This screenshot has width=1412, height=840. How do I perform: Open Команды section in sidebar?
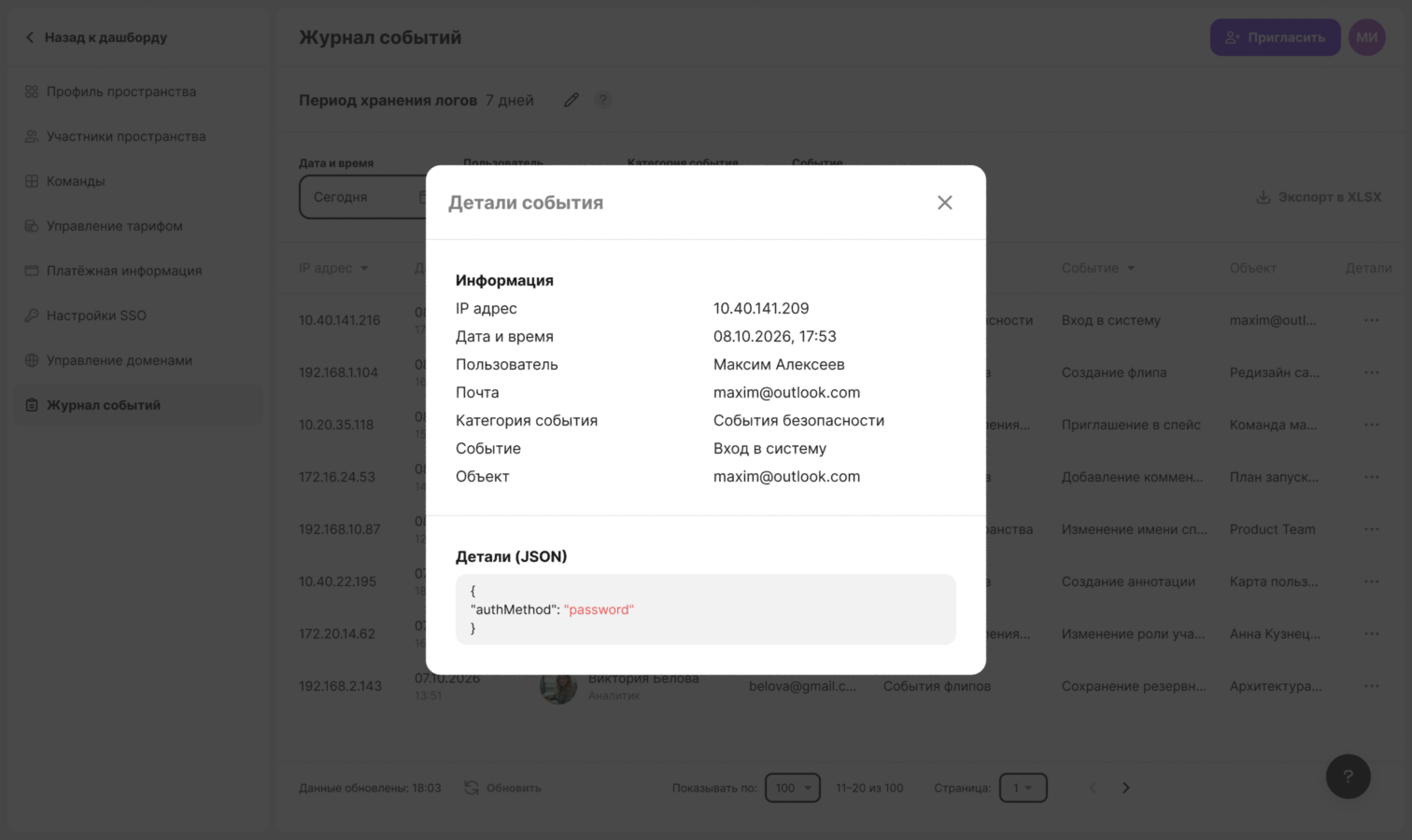(65, 181)
